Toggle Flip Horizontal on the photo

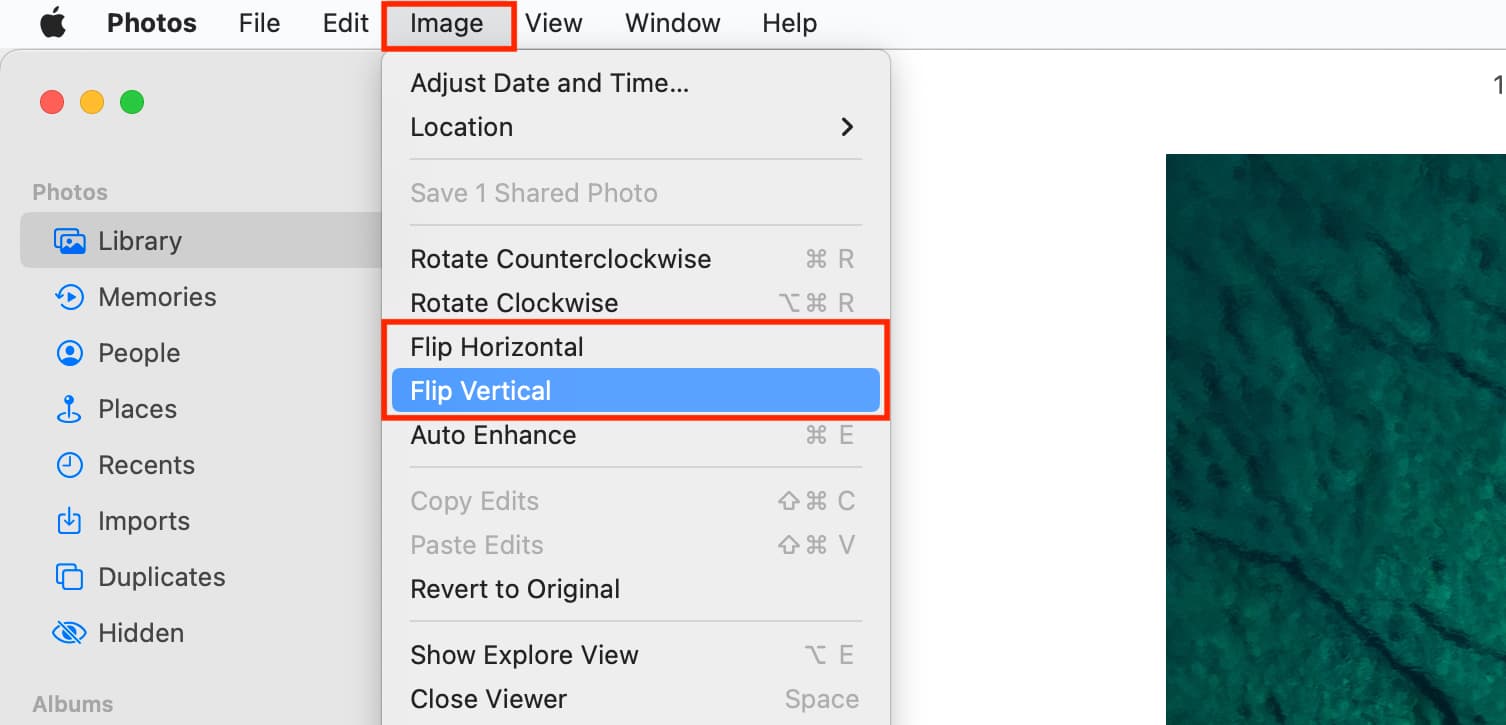click(x=496, y=346)
